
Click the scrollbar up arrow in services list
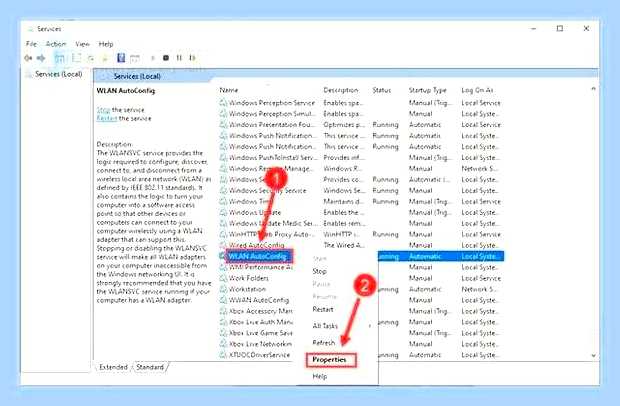593,89
